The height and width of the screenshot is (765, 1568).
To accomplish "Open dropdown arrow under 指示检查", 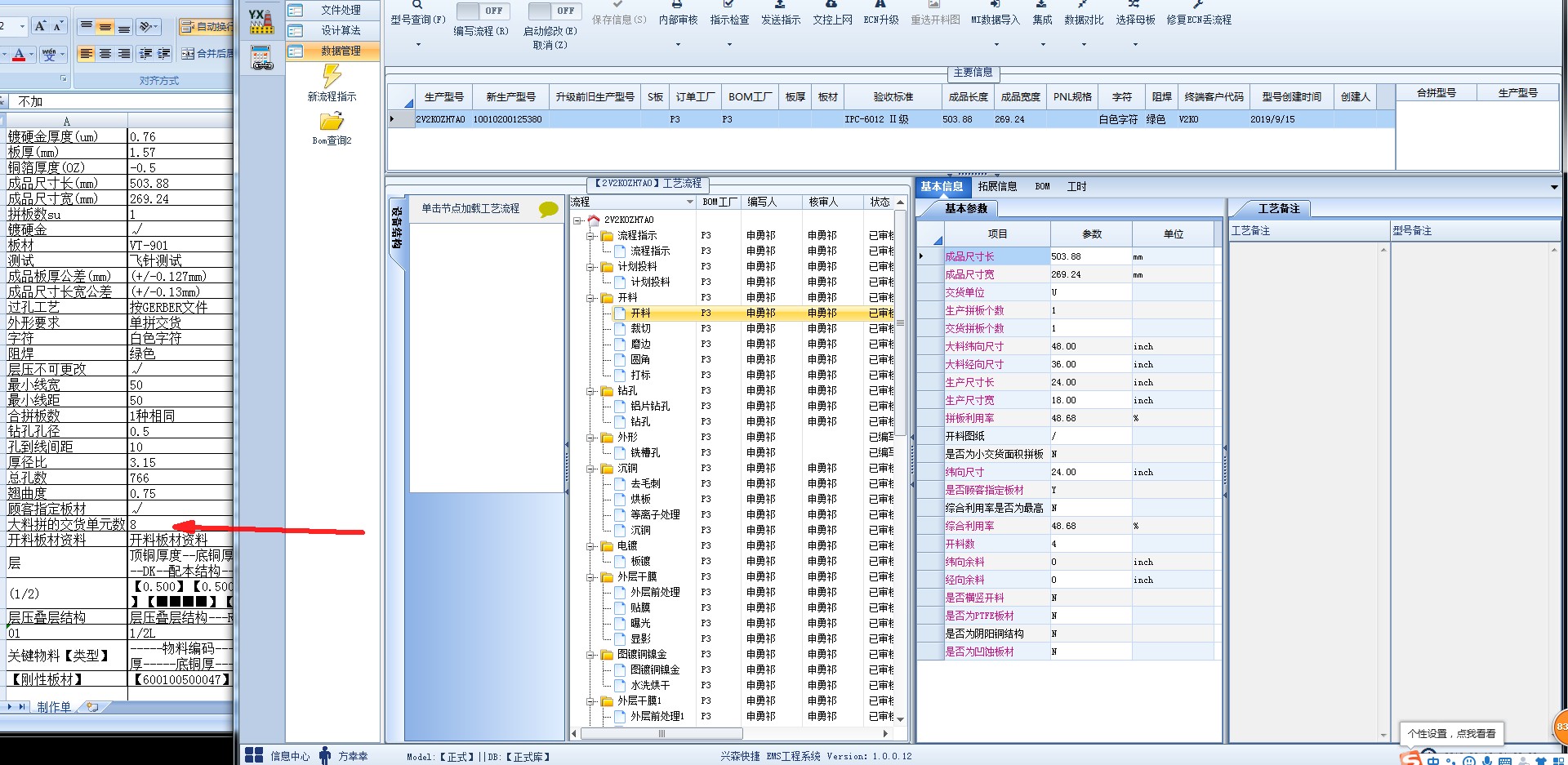I will tap(729, 44).
